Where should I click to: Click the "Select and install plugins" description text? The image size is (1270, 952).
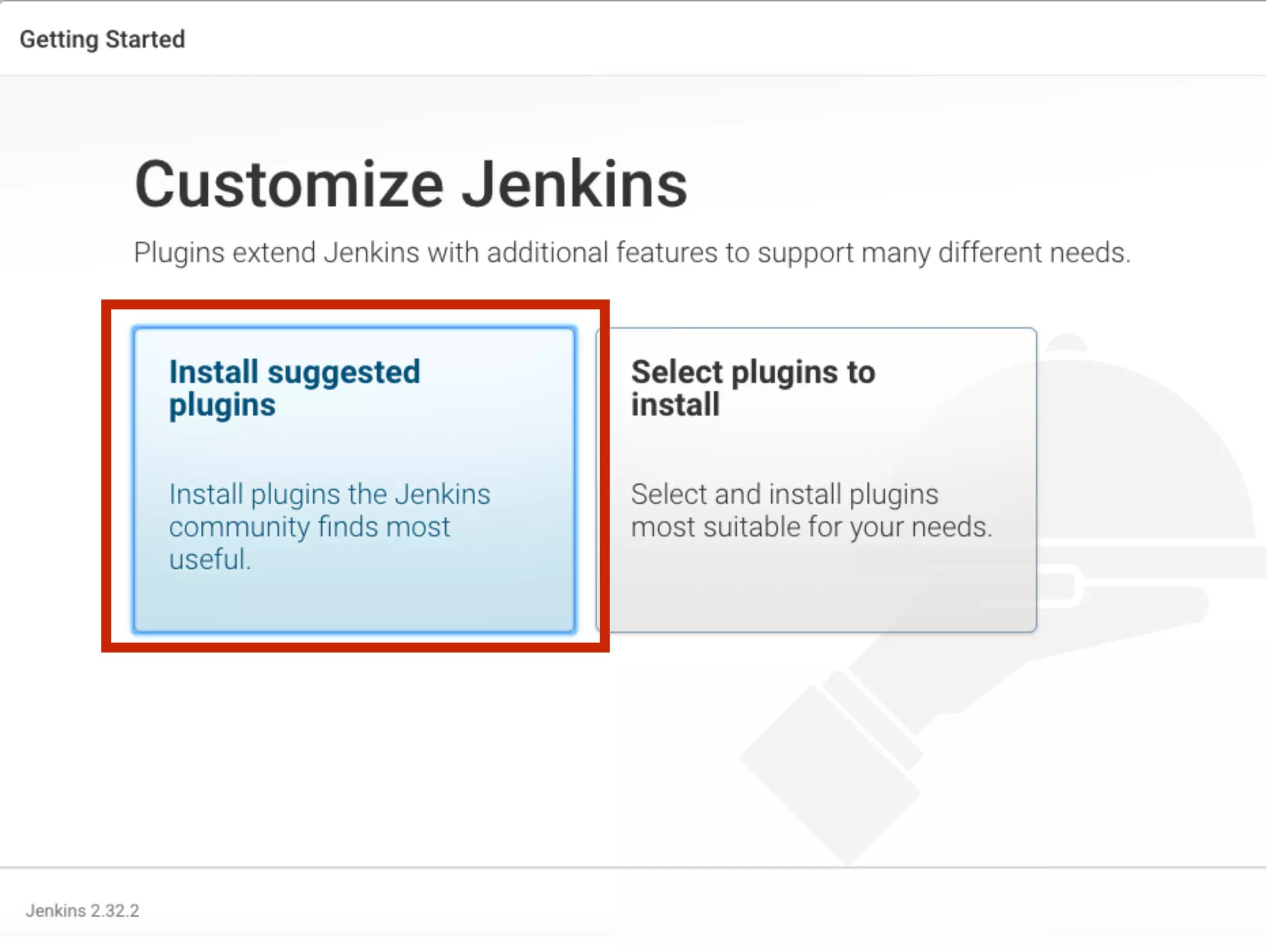click(x=784, y=495)
